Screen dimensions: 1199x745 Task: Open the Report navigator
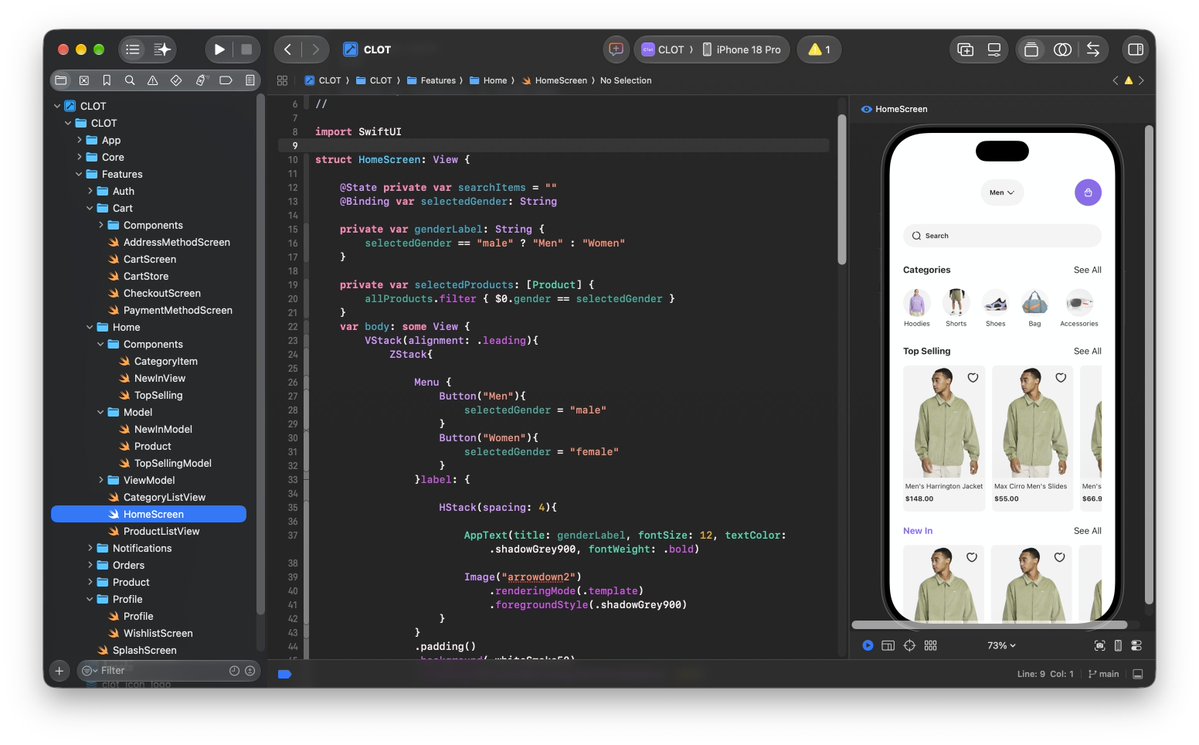(x=250, y=80)
